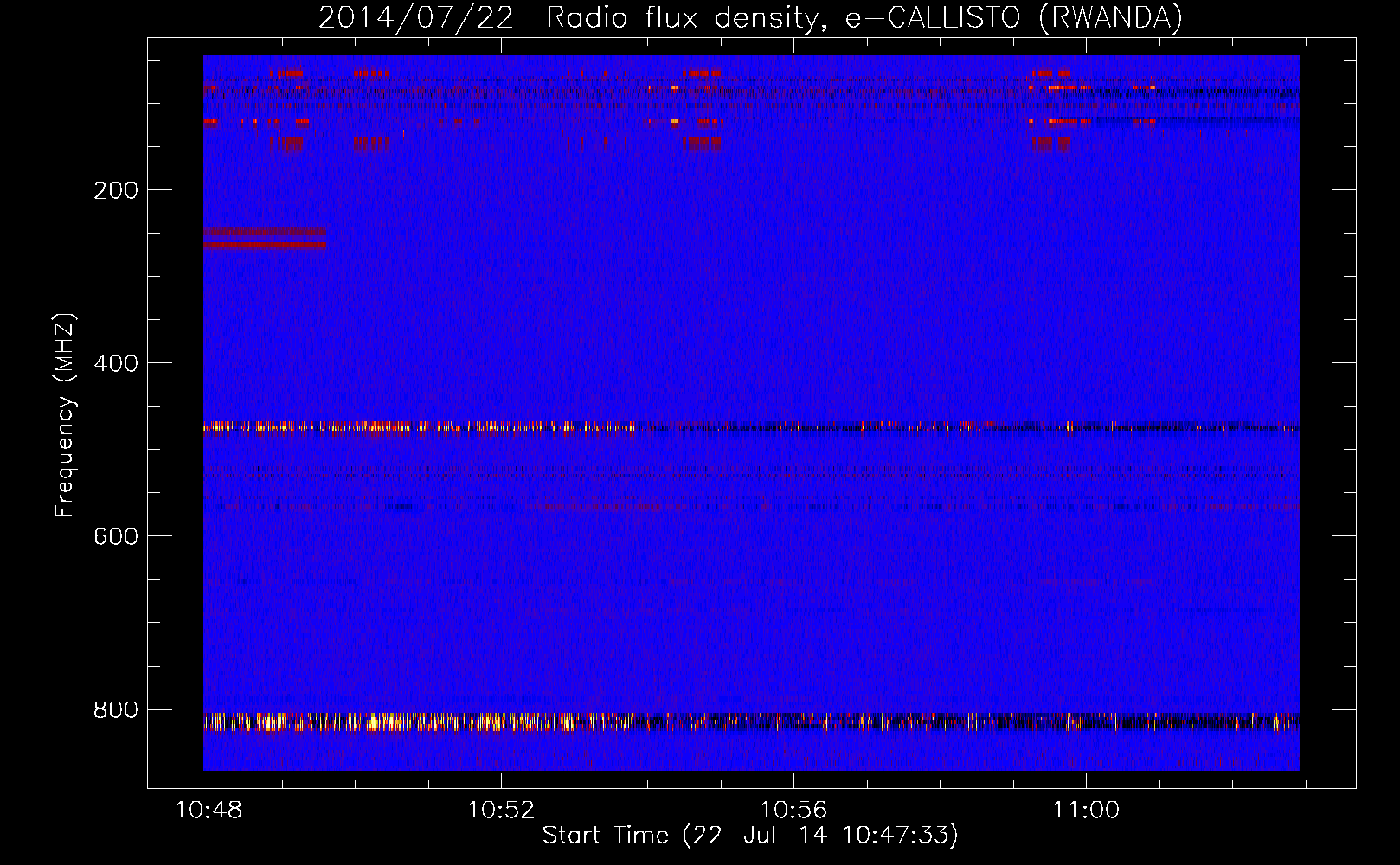Click the 'Start Time (22-Jul-14 10:47:33)' label
This screenshot has width=1400, height=865.
point(750,836)
